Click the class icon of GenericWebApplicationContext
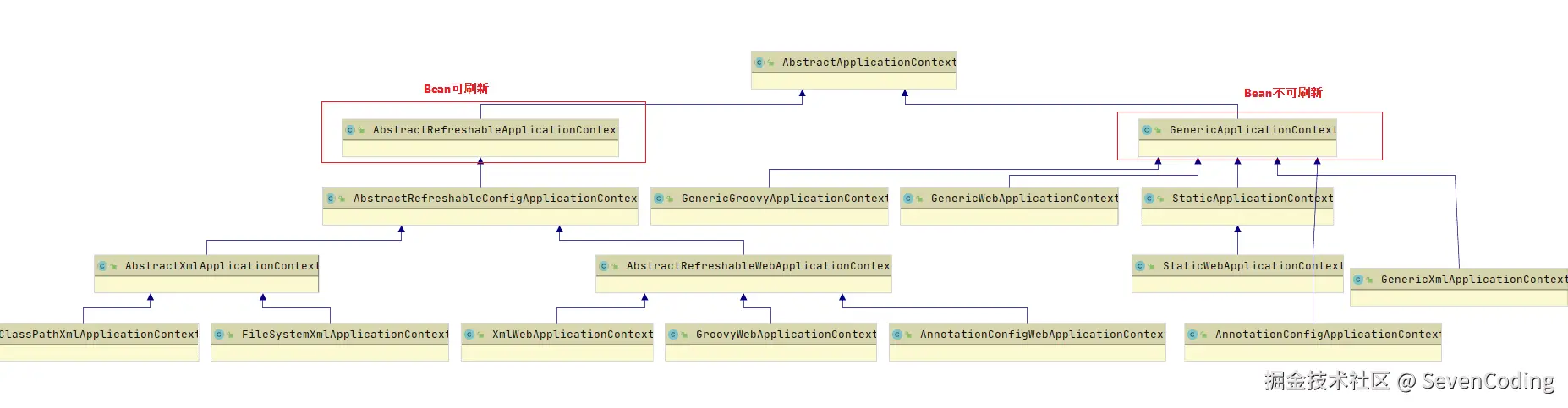 [908, 199]
